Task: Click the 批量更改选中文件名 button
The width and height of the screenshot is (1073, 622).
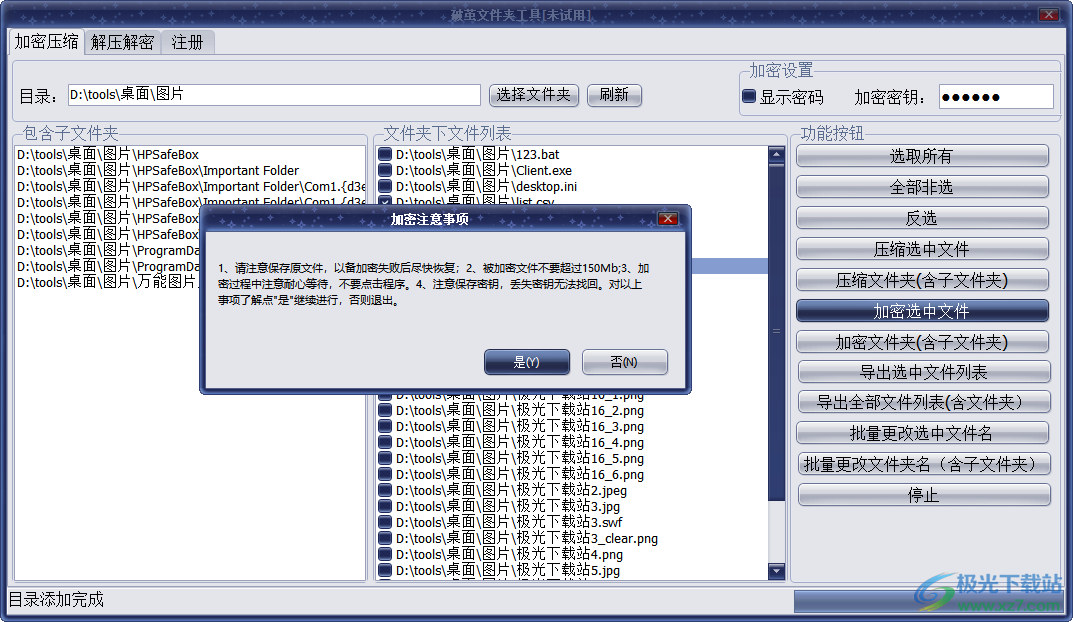Action: tap(922, 433)
